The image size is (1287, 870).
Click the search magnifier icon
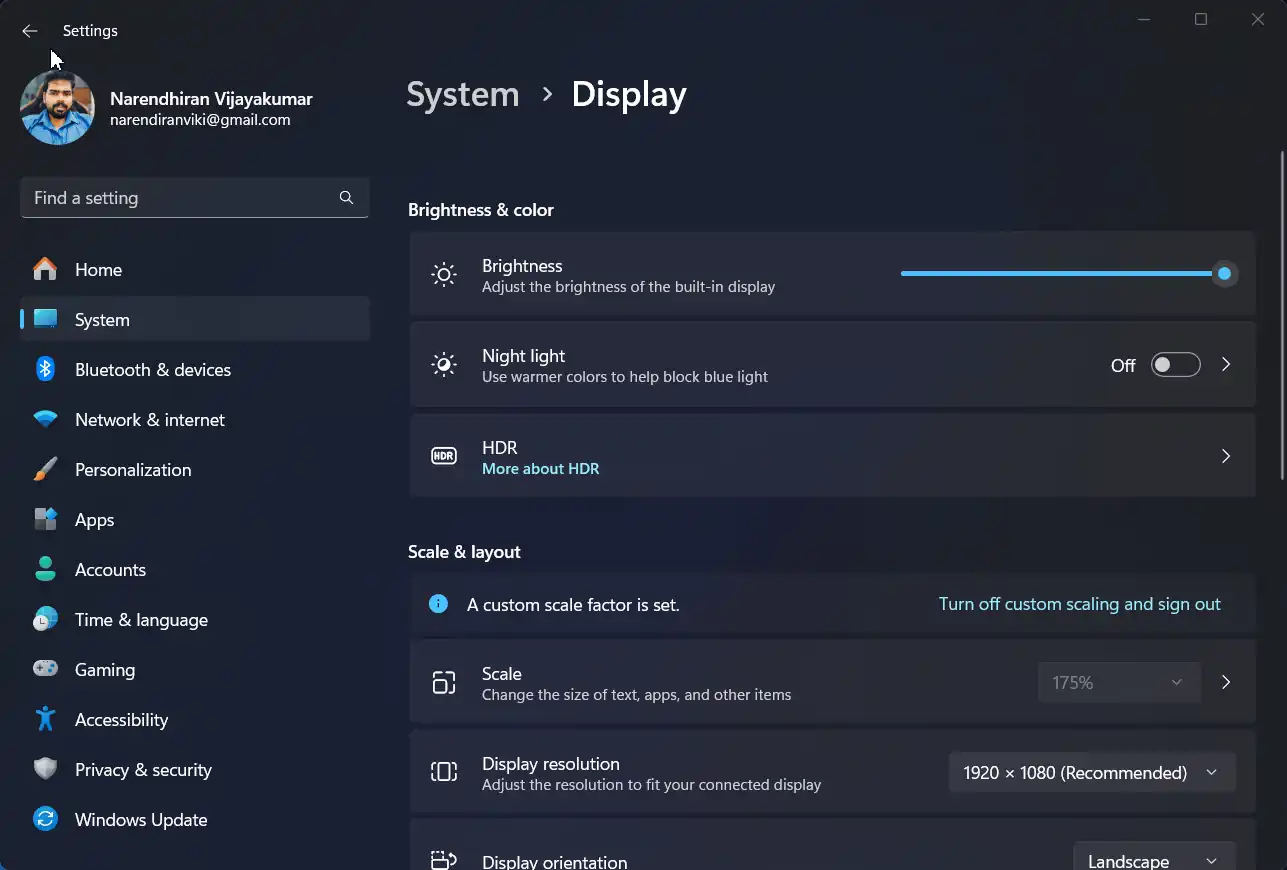pos(346,197)
